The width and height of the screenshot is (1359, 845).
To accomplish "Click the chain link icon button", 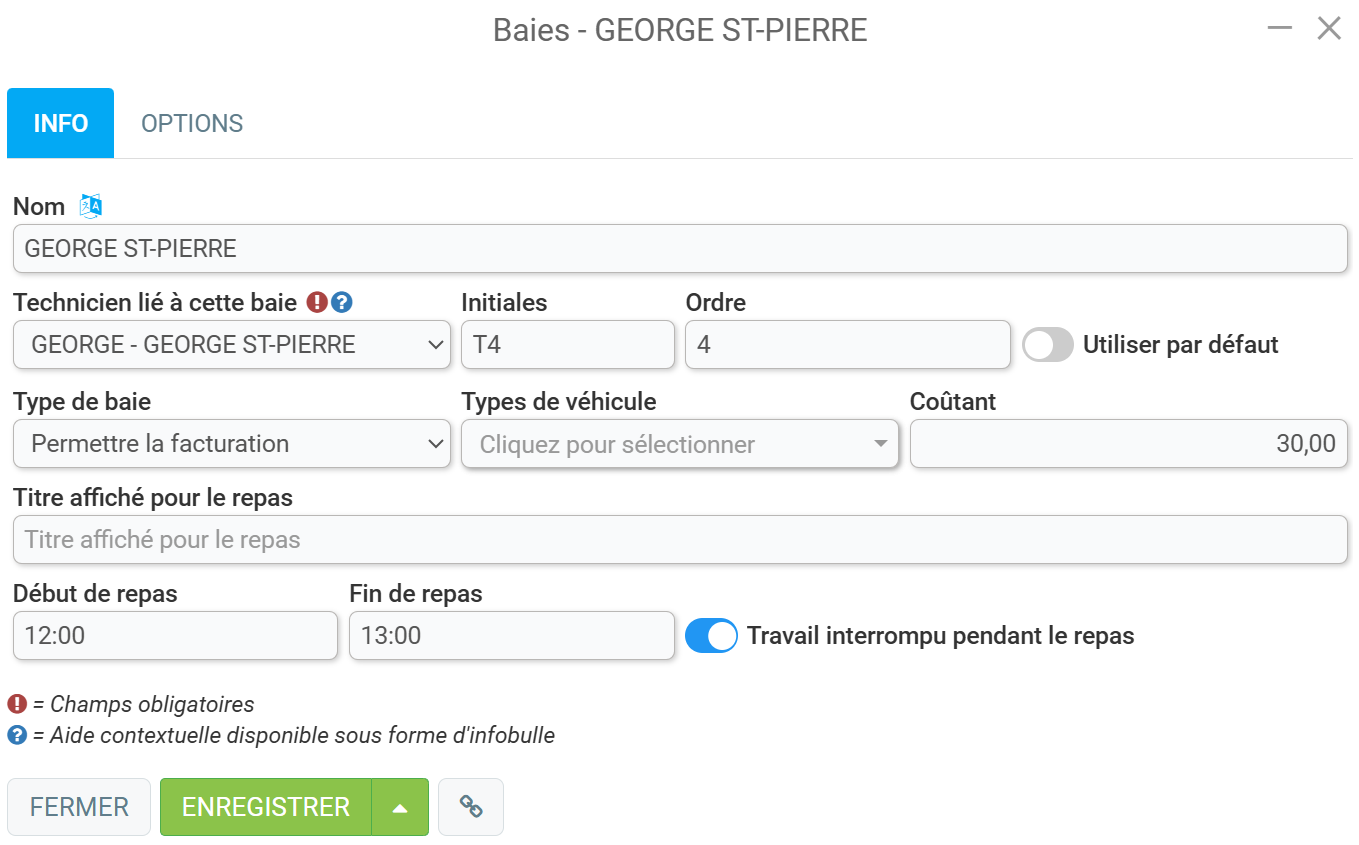I will click(x=471, y=807).
